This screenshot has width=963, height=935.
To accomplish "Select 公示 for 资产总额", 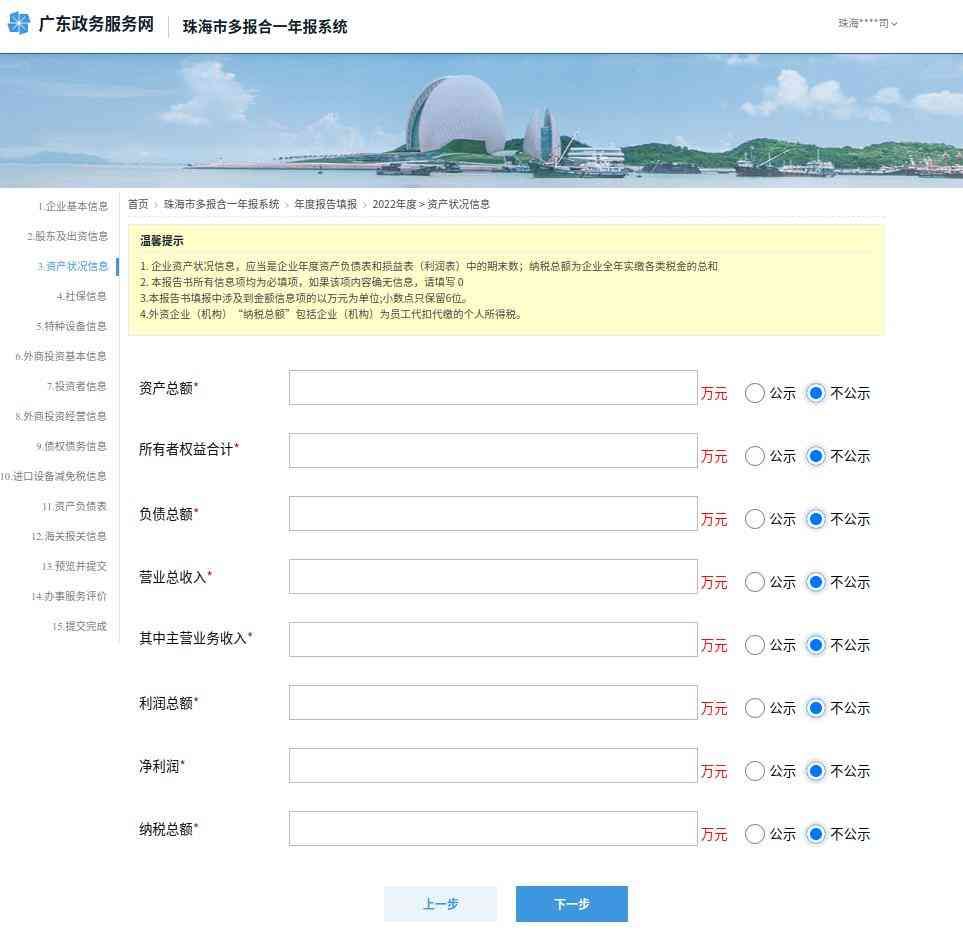I will (755, 393).
